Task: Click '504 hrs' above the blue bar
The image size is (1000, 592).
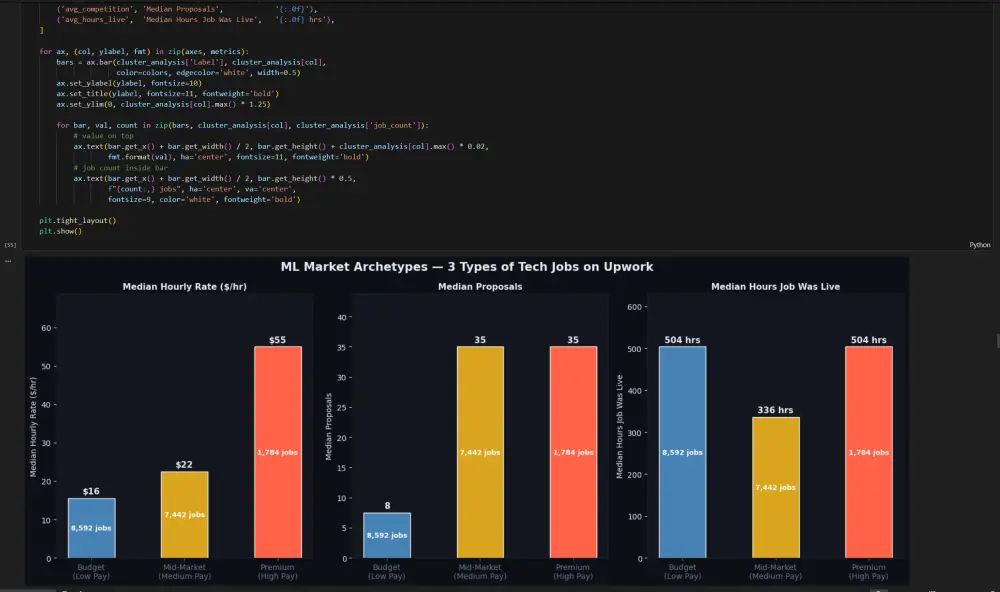Action: (682, 340)
